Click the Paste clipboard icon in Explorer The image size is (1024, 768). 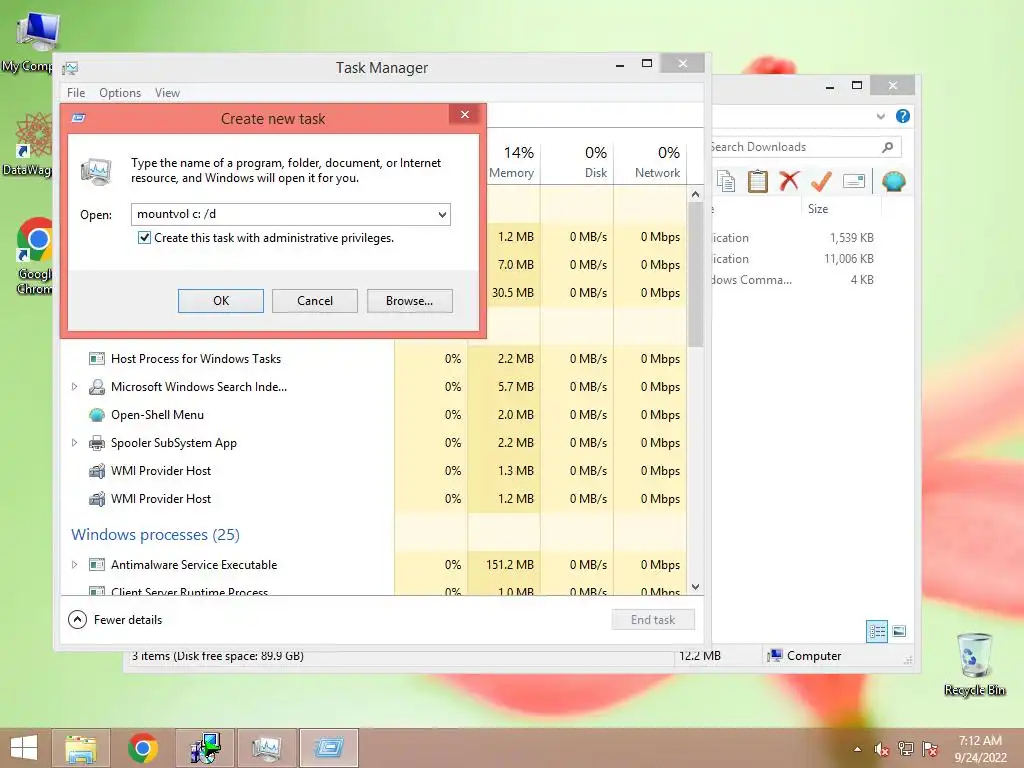point(758,181)
